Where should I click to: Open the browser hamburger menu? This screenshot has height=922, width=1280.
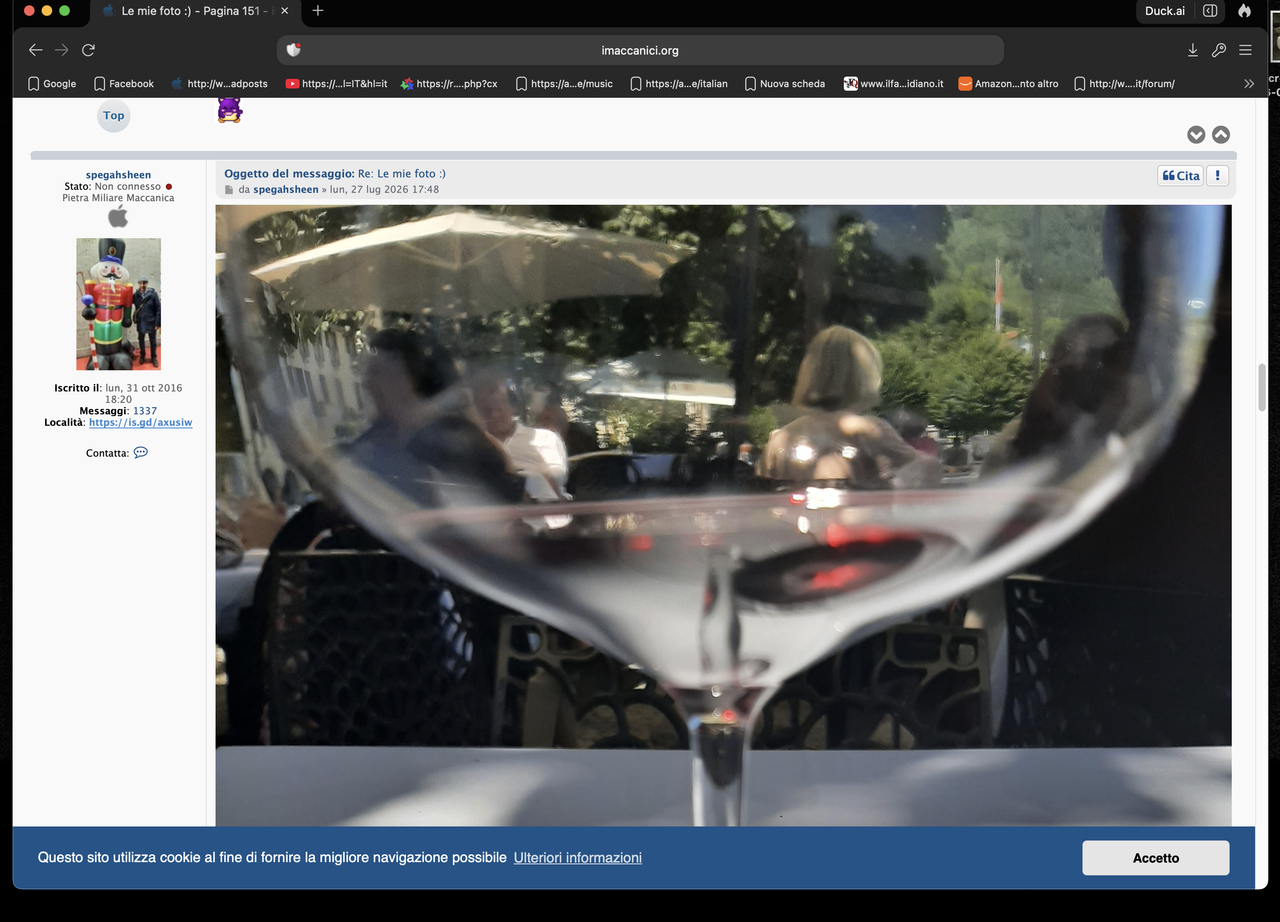[x=1245, y=50]
